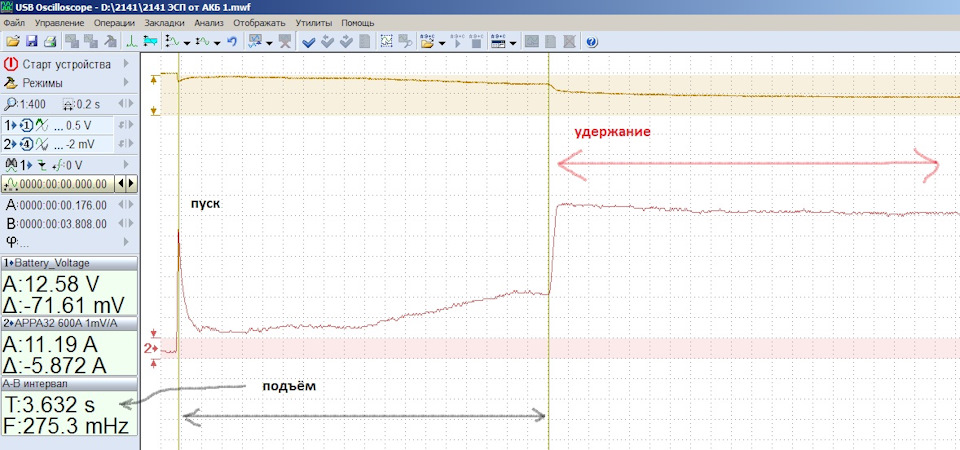
Task: Open the Закладки menu
Action: (x=165, y=23)
